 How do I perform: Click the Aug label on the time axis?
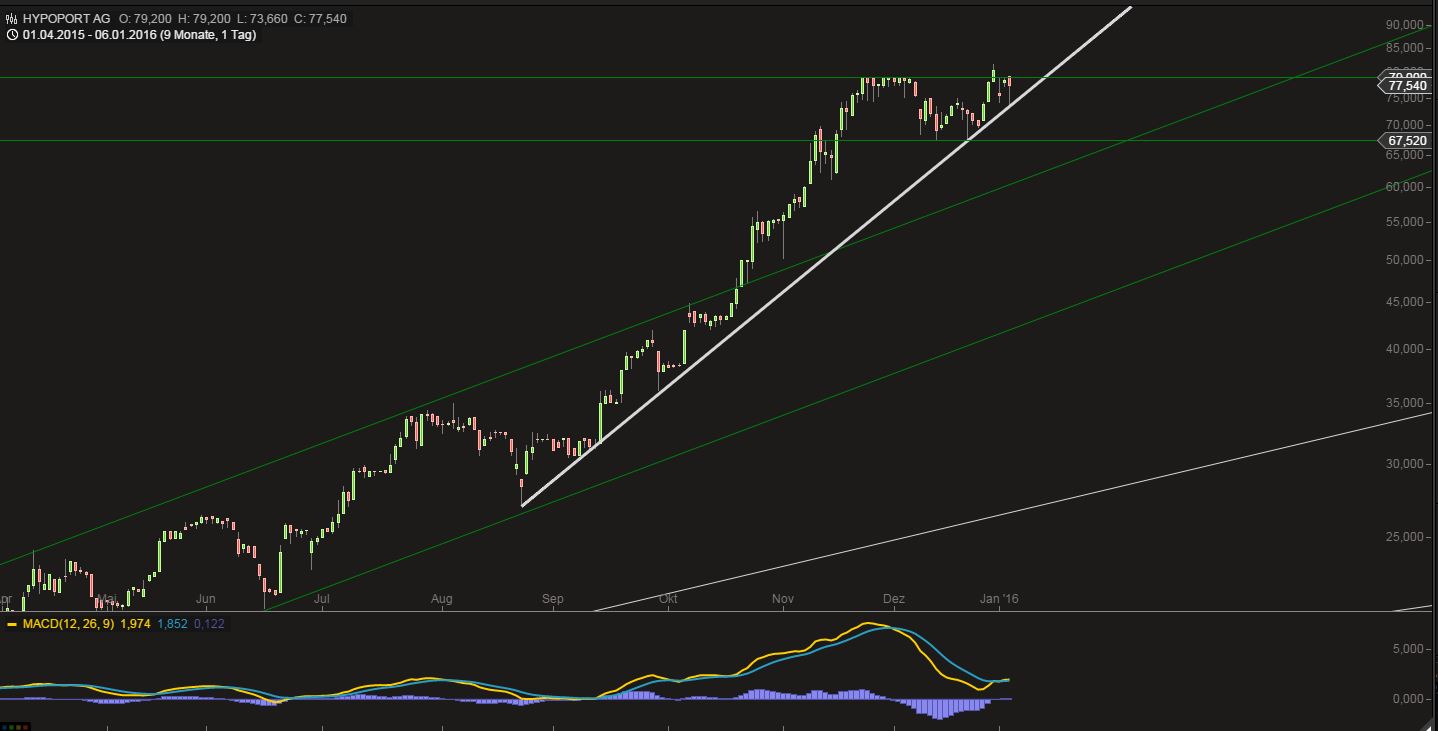pos(441,600)
